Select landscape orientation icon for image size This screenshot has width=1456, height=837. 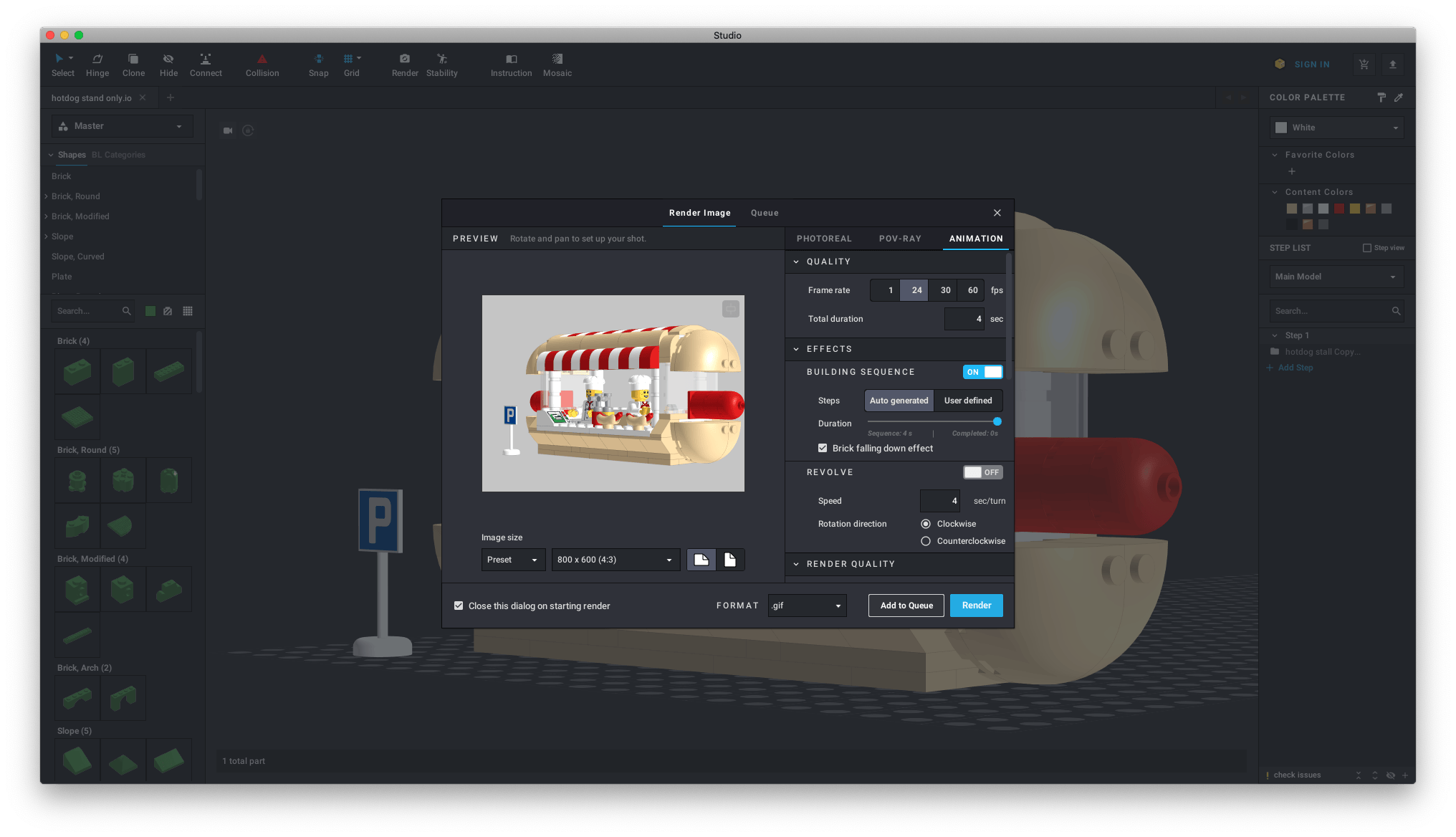[x=701, y=560]
